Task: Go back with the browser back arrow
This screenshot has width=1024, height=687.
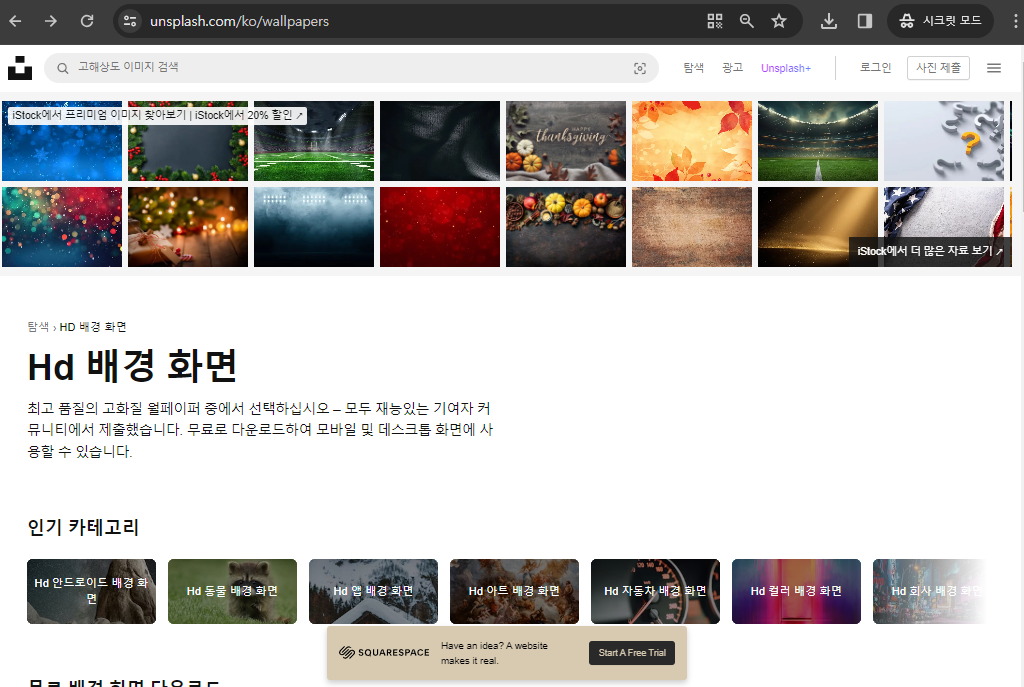Action: (15, 21)
